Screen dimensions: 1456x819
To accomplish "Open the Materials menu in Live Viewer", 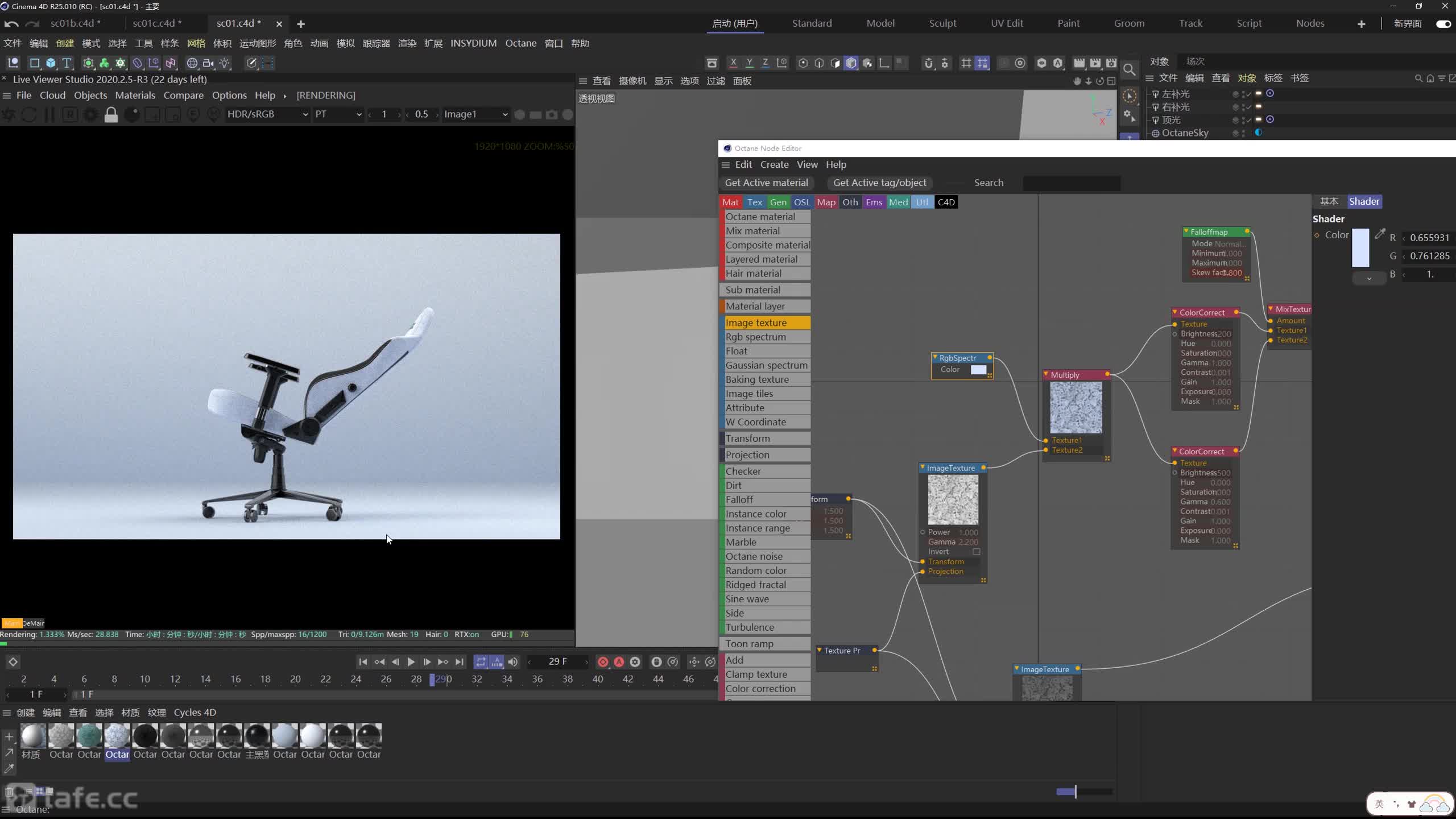I will click(x=135, y=96).
